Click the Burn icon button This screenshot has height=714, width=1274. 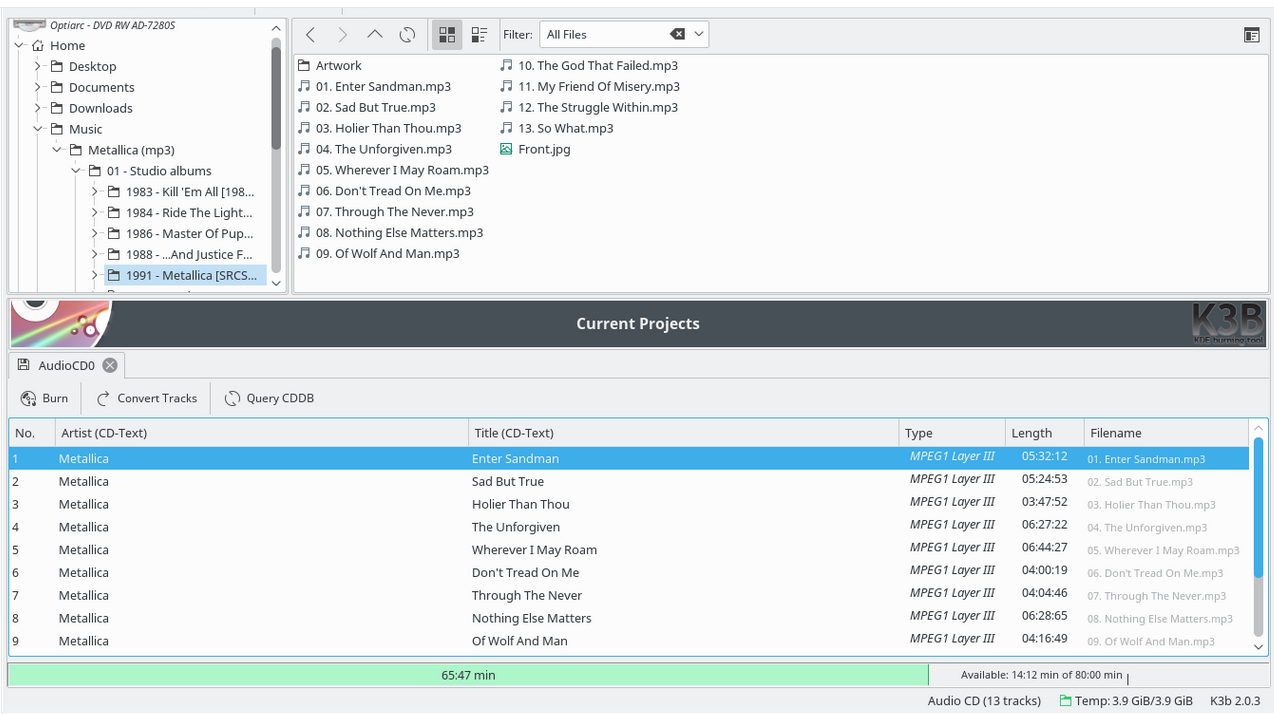coord(29,398)
